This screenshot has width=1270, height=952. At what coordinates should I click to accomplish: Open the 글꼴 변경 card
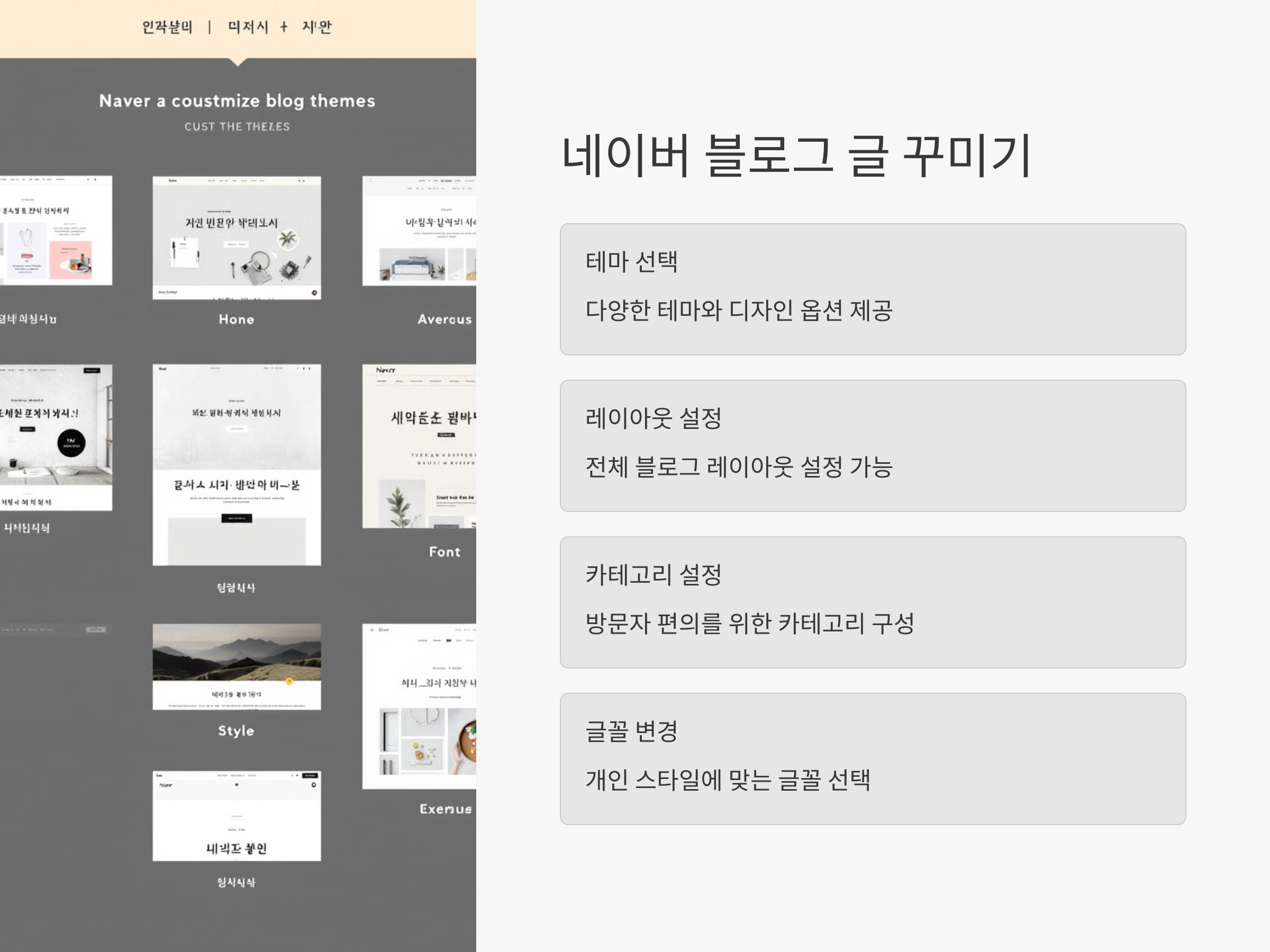click(x=873, y=758)
